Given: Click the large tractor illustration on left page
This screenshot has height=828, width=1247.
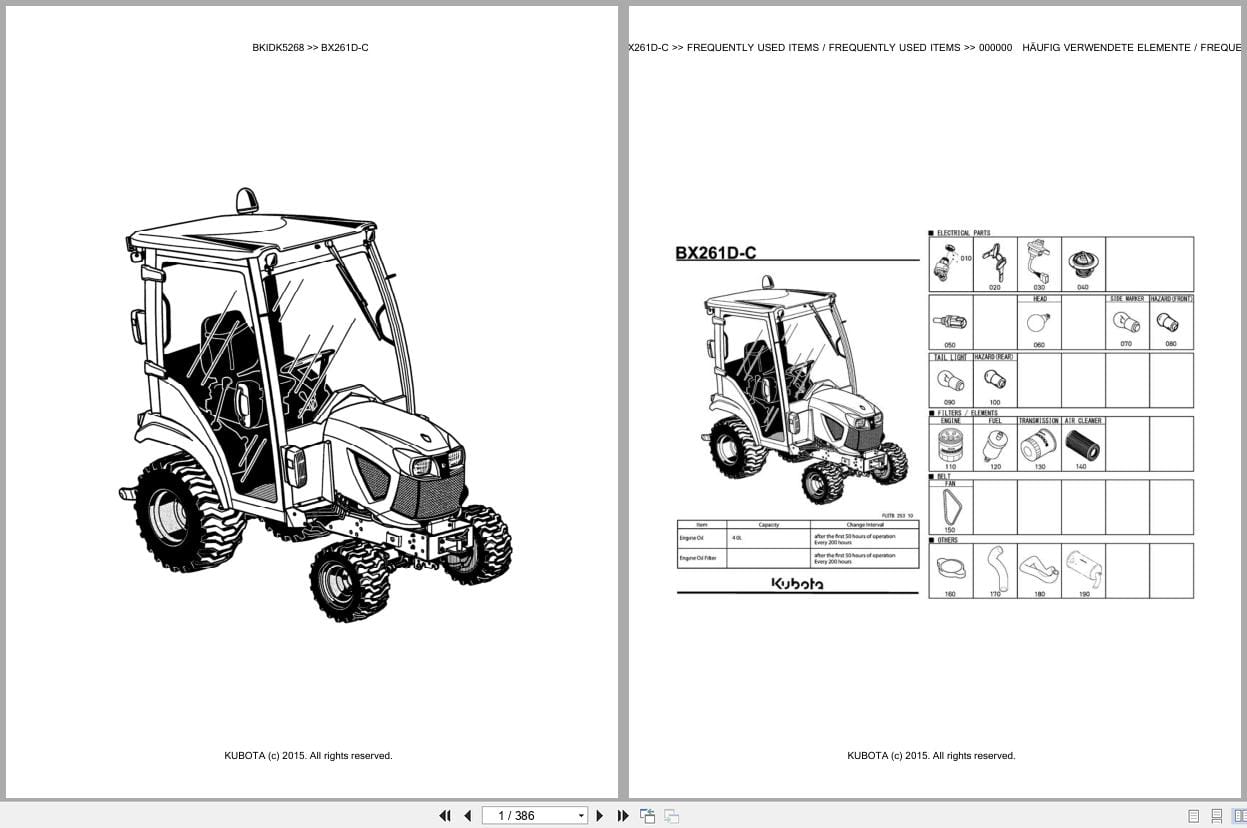Looking at the screenshot, I should coord(316,404).
